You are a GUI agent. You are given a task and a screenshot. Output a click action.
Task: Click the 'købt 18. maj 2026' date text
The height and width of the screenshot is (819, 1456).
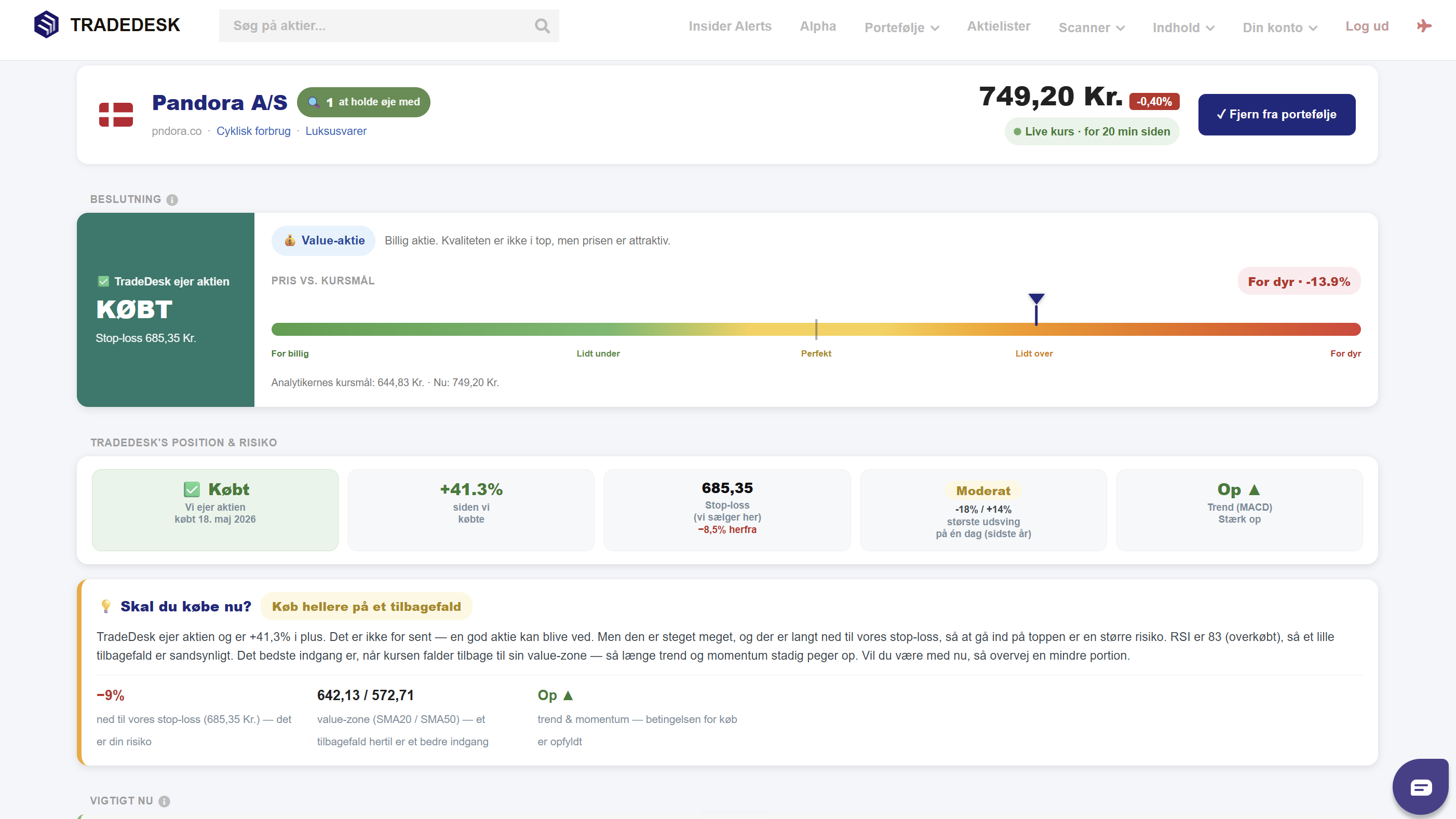click(215, 519)
